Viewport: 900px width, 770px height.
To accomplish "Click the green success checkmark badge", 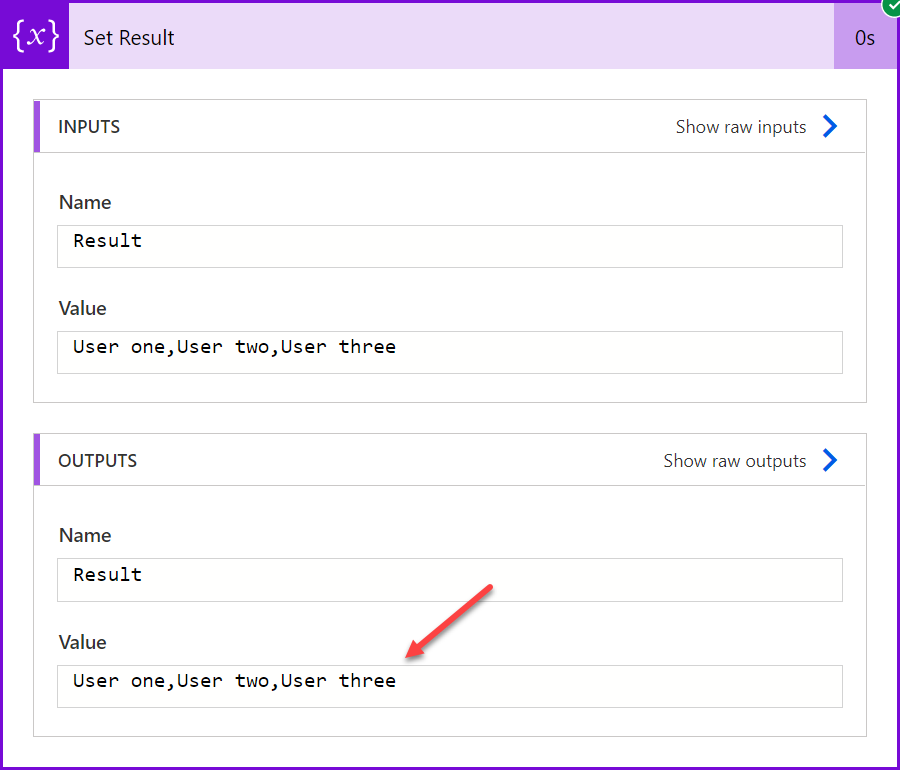I will (x=891, y=7).
